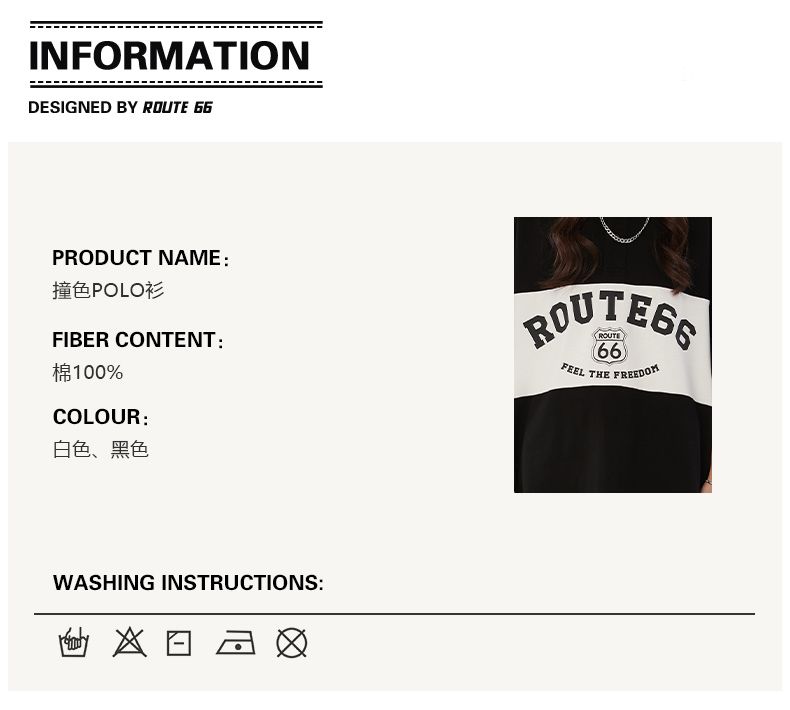Select the FIBER CONTENT label
The width and height of the screenshot is (790, 710).
134,340
